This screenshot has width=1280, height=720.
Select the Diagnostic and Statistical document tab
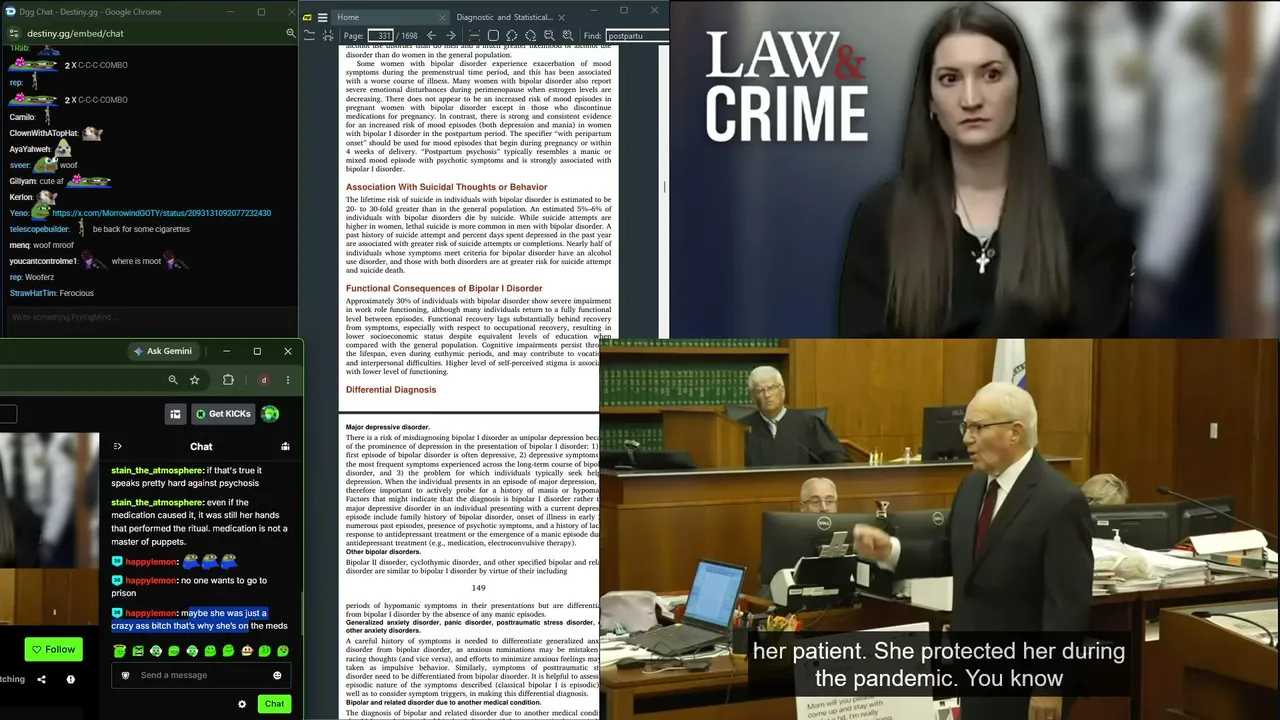[504, 17]
